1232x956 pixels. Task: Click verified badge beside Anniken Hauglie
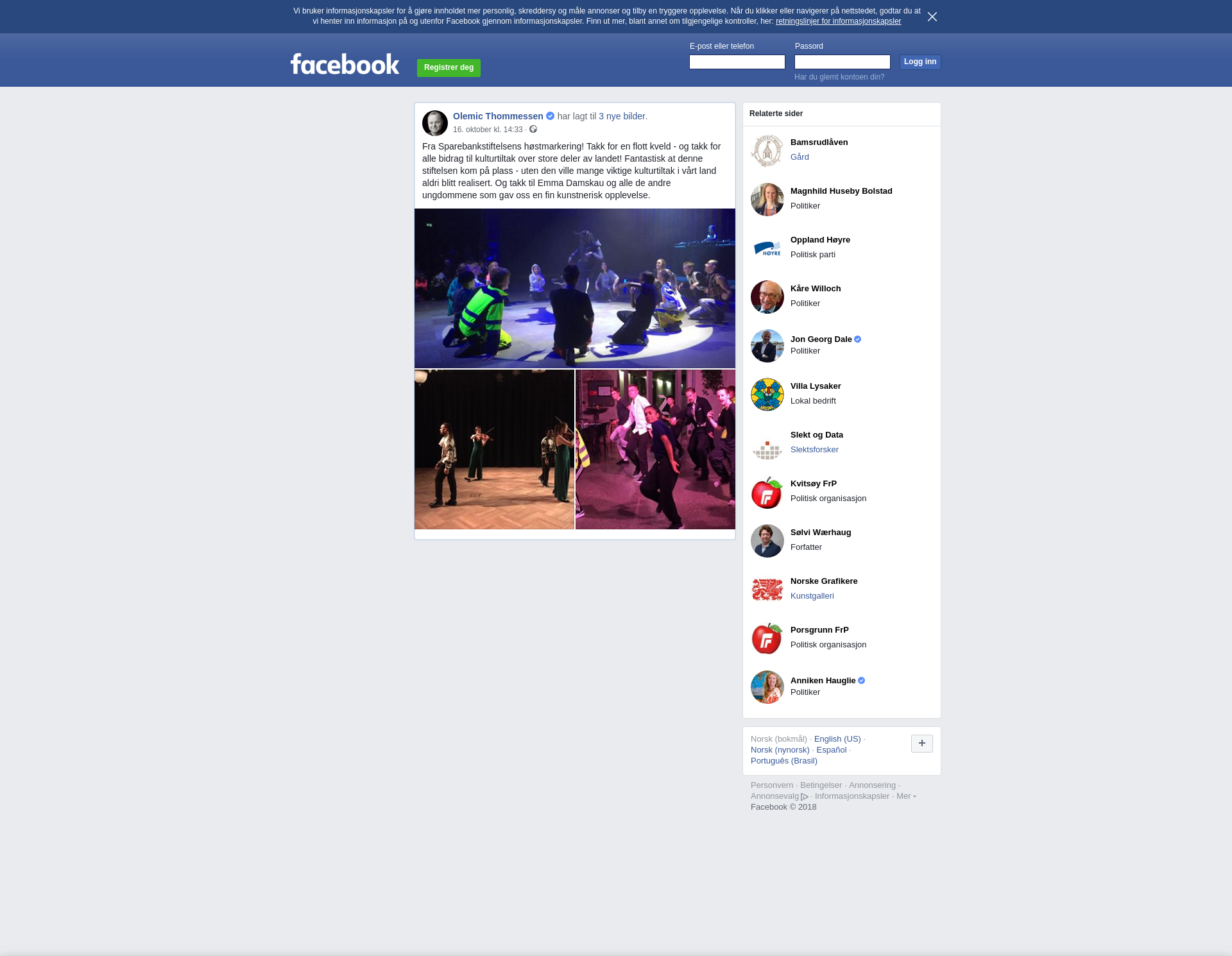pos(862,681)
